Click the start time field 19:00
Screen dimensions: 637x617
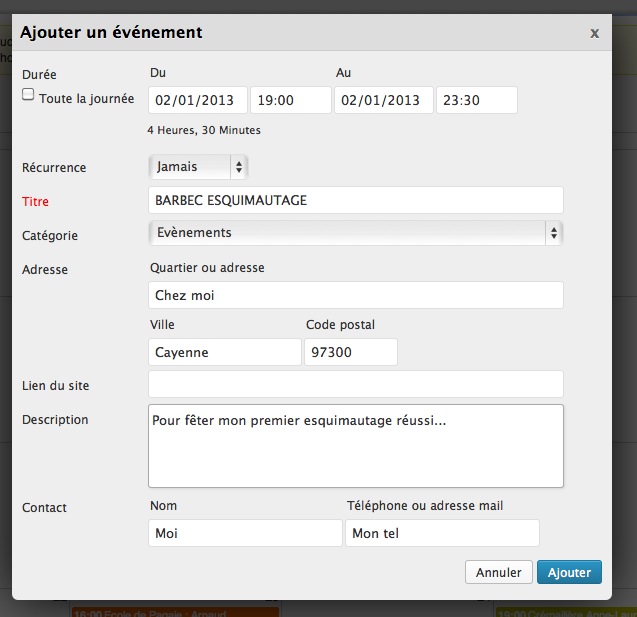[x=290, y=100]
